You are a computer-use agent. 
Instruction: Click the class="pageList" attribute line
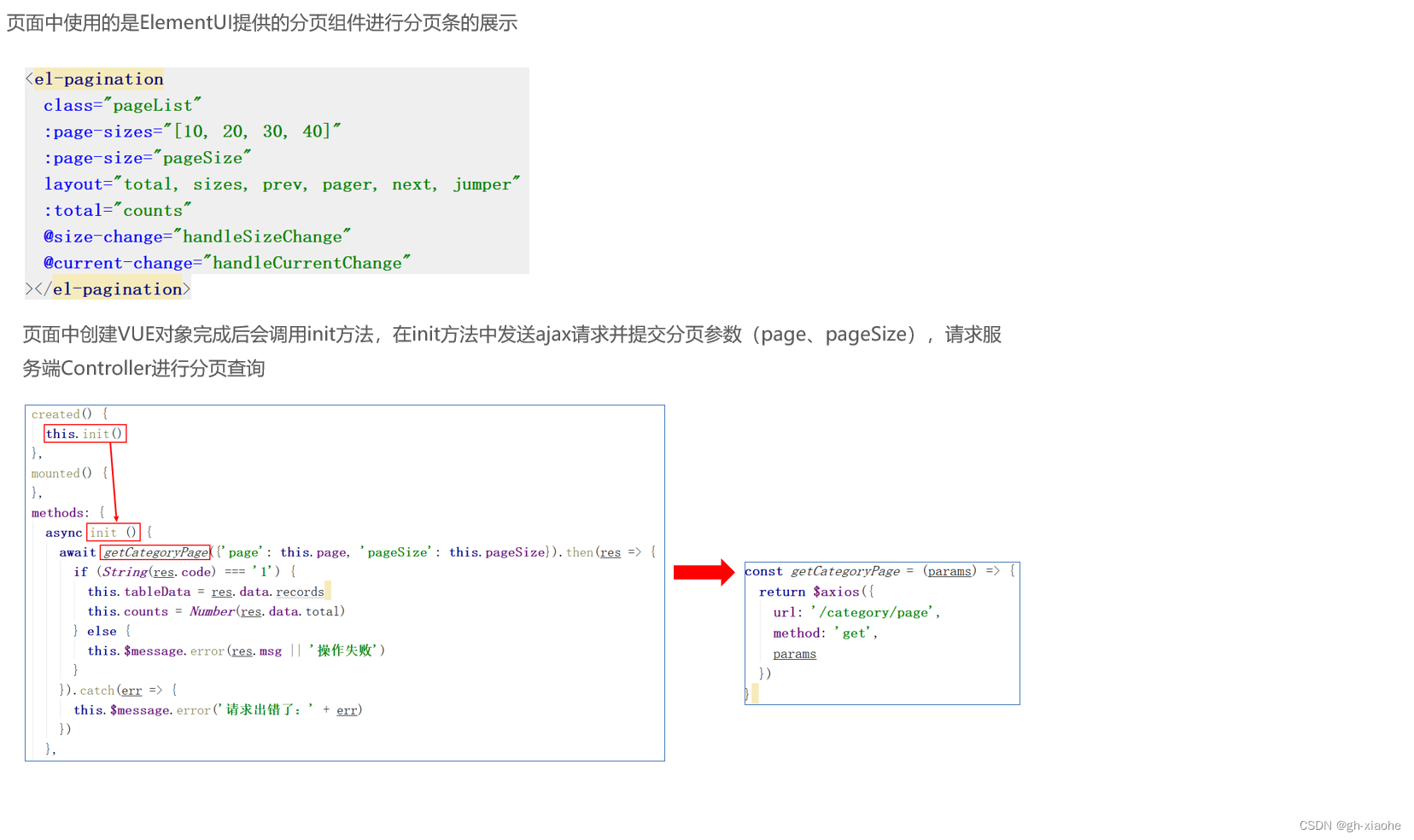pos(122,105)
